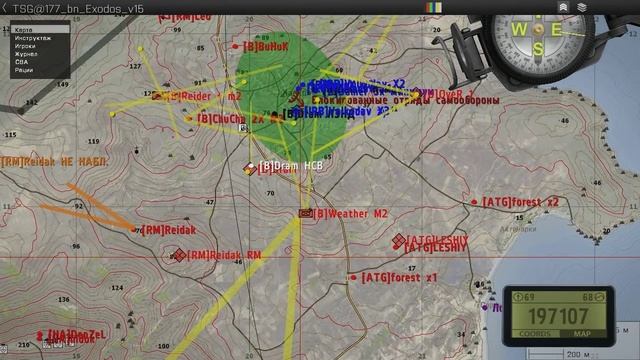
Task: Click the green circular zone marker
Action: [292, 98]
